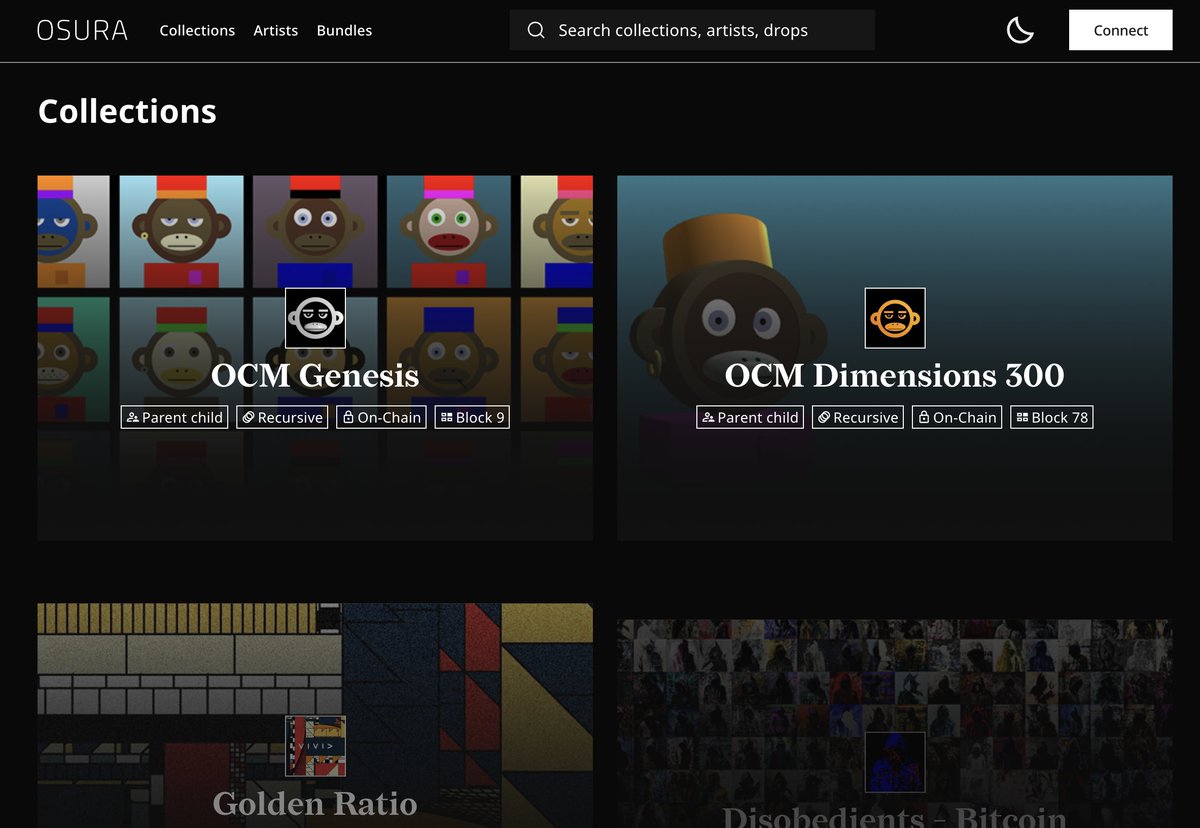Click the search magnifier icon

coord(536,31)
